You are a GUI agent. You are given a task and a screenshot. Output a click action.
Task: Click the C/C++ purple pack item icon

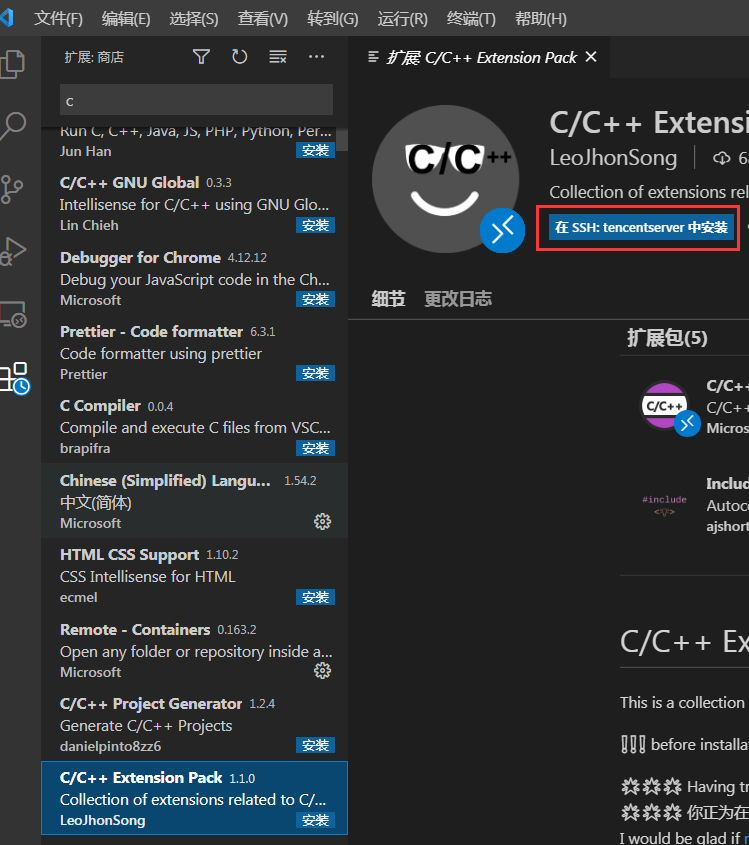pos(664,406)
